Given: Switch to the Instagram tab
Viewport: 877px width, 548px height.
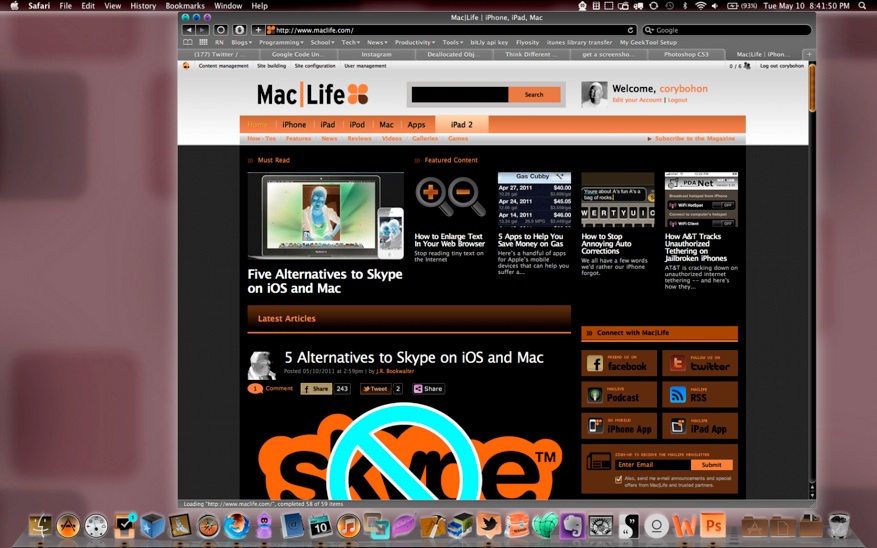Looking at the screenshot, I should tap(376, 54).
